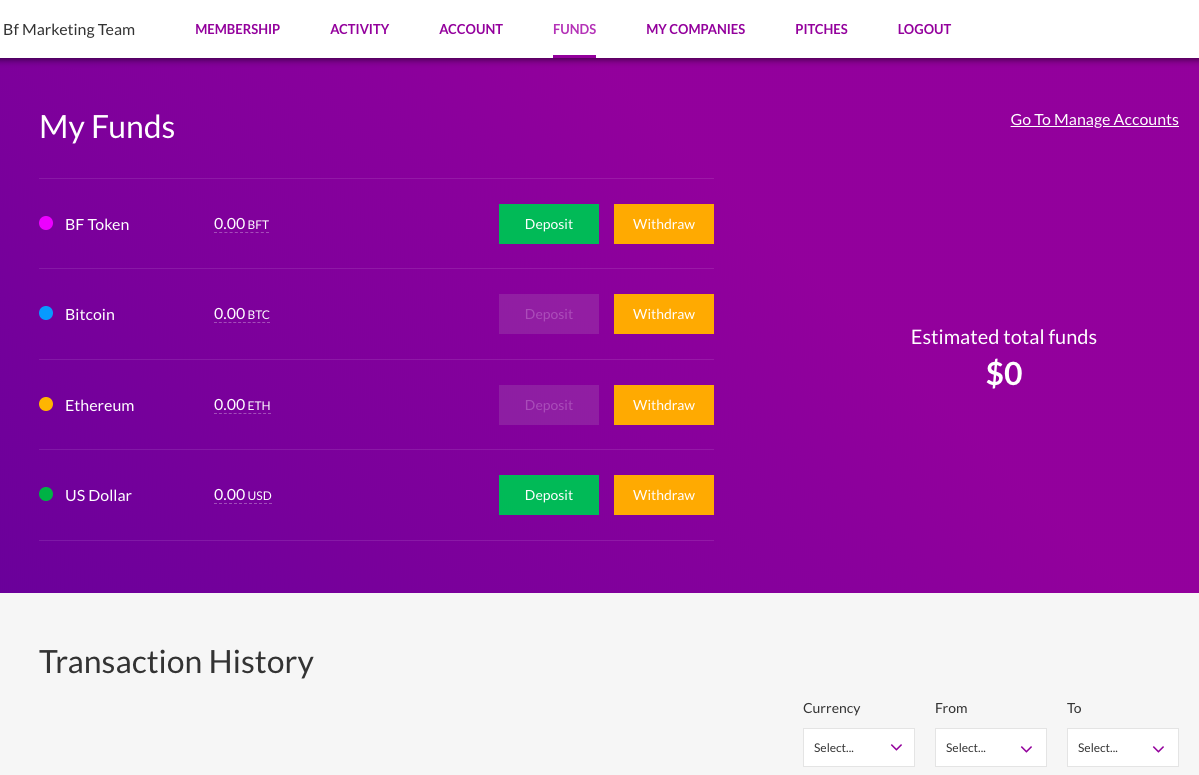Log out via the Logout menu item
The height and width of the screenshot is (775, 1199).
924,29
